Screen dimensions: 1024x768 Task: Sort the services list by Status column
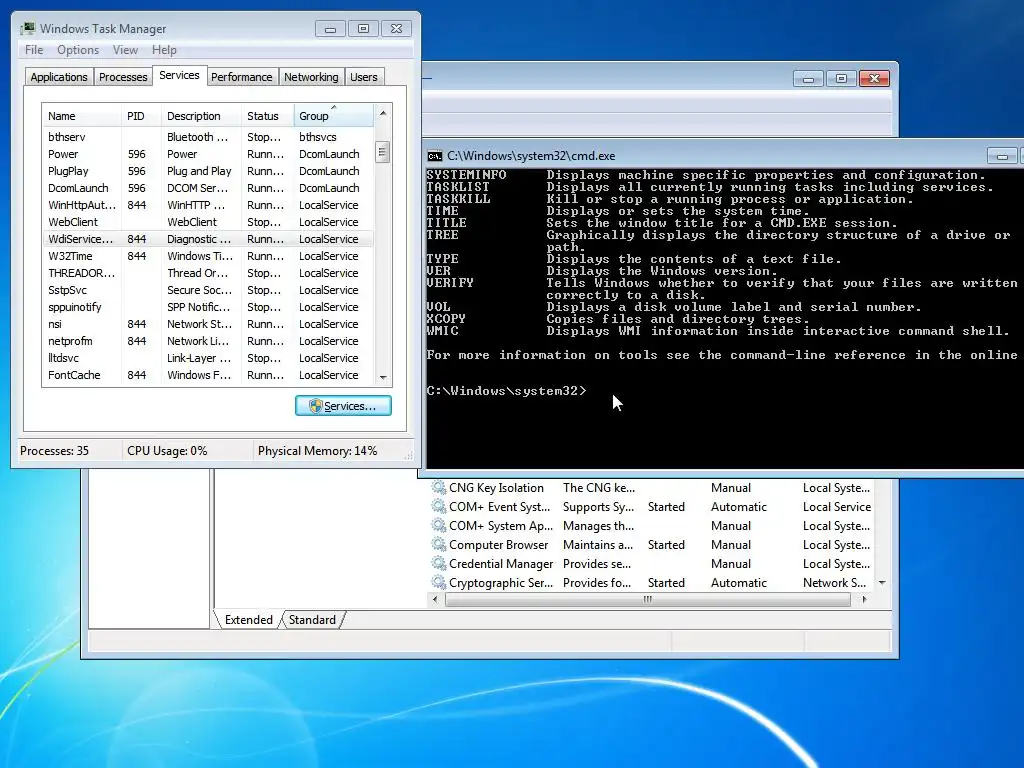[x=268, y=116]
